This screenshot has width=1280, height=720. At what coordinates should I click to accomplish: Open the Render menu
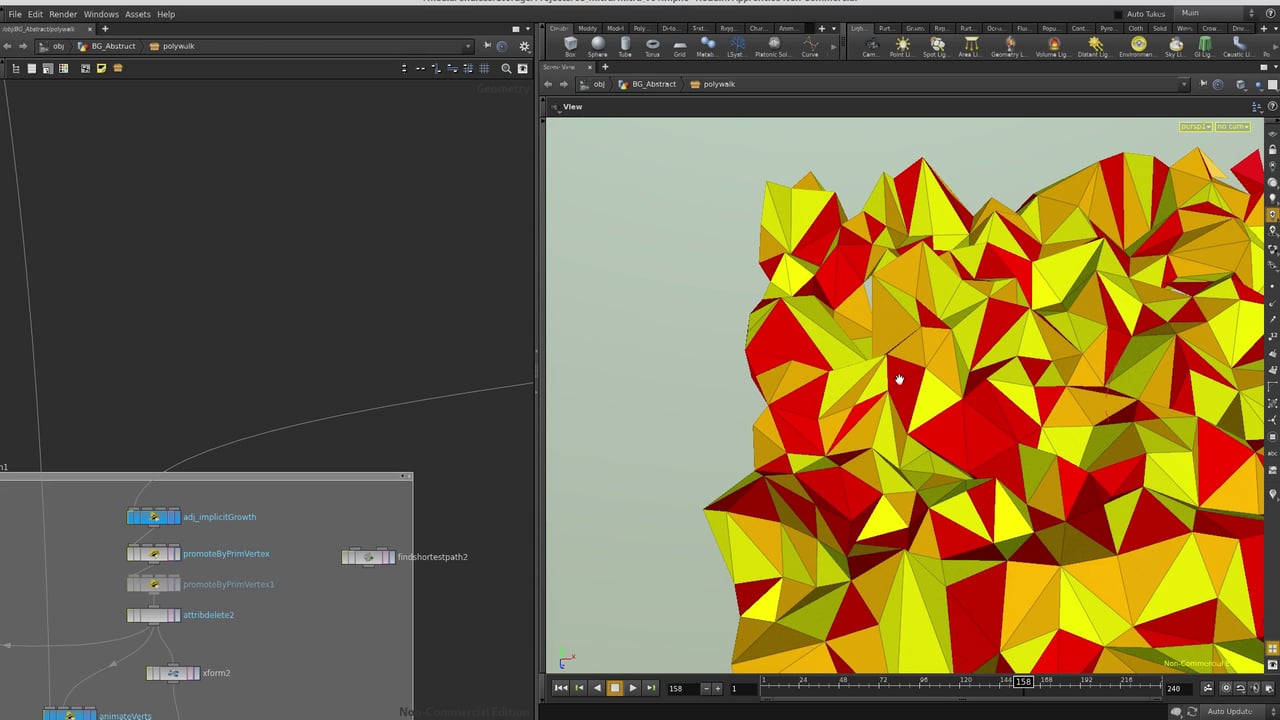(x=63, y=14)
